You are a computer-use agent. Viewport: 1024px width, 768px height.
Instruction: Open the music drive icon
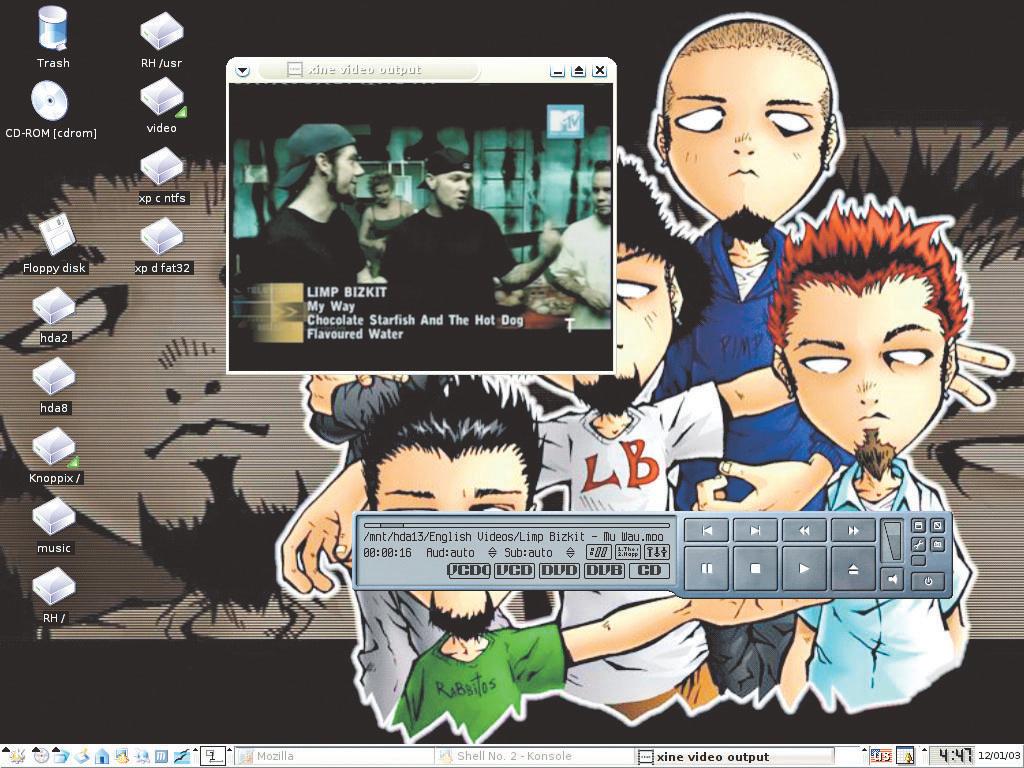click(54, 526)
